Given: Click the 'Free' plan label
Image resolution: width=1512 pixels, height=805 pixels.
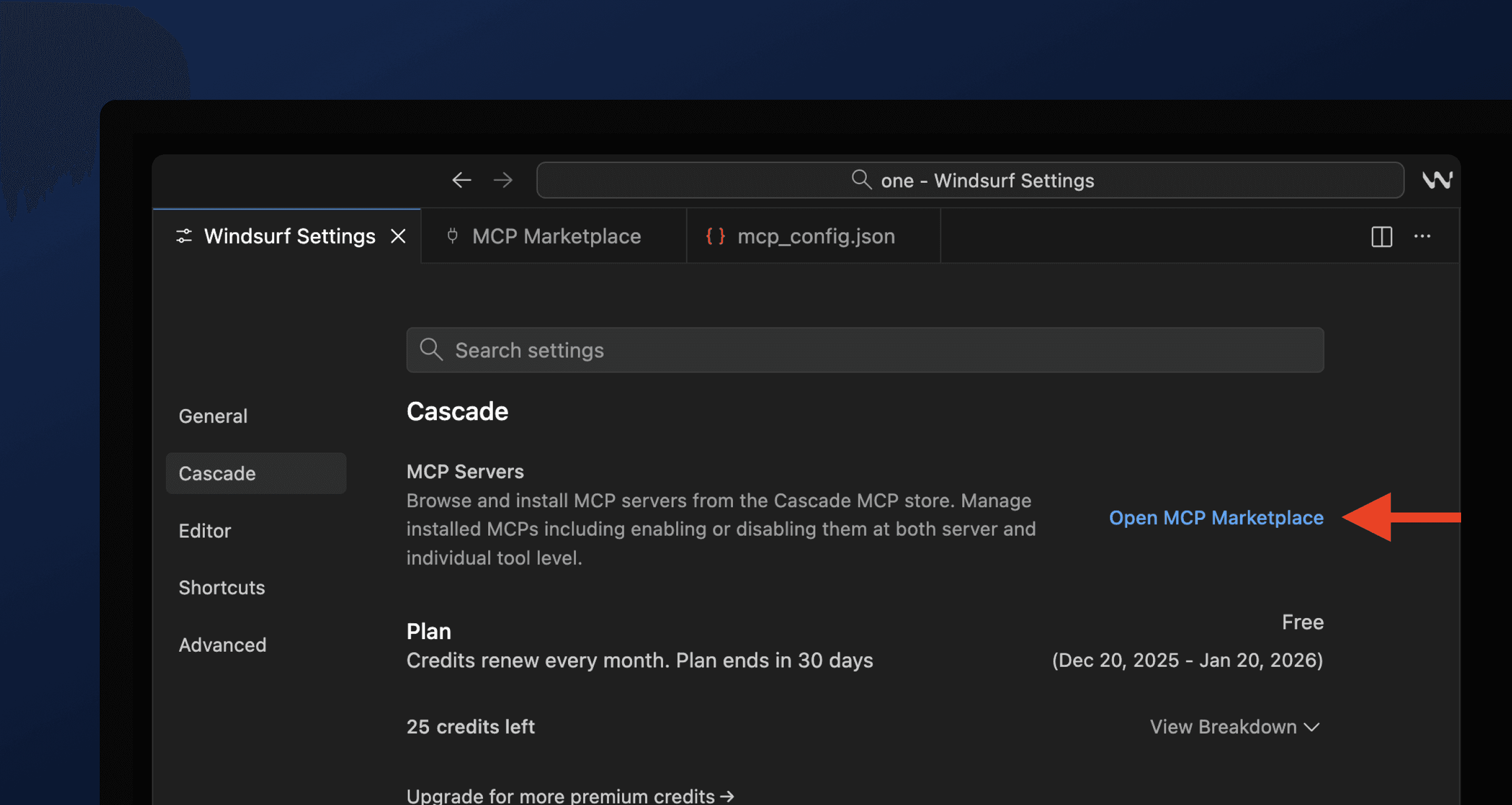Looking at the screenshot, I should point(1303,622).
